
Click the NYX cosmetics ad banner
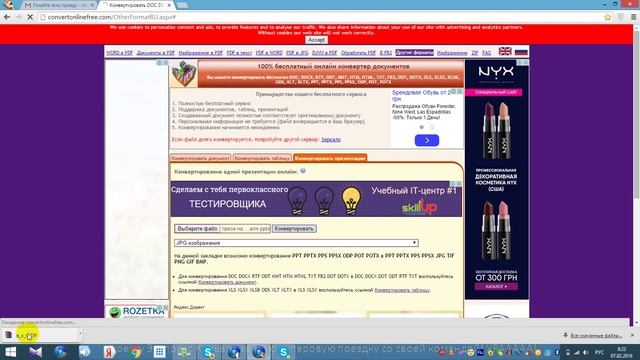(x=496, y=180)
